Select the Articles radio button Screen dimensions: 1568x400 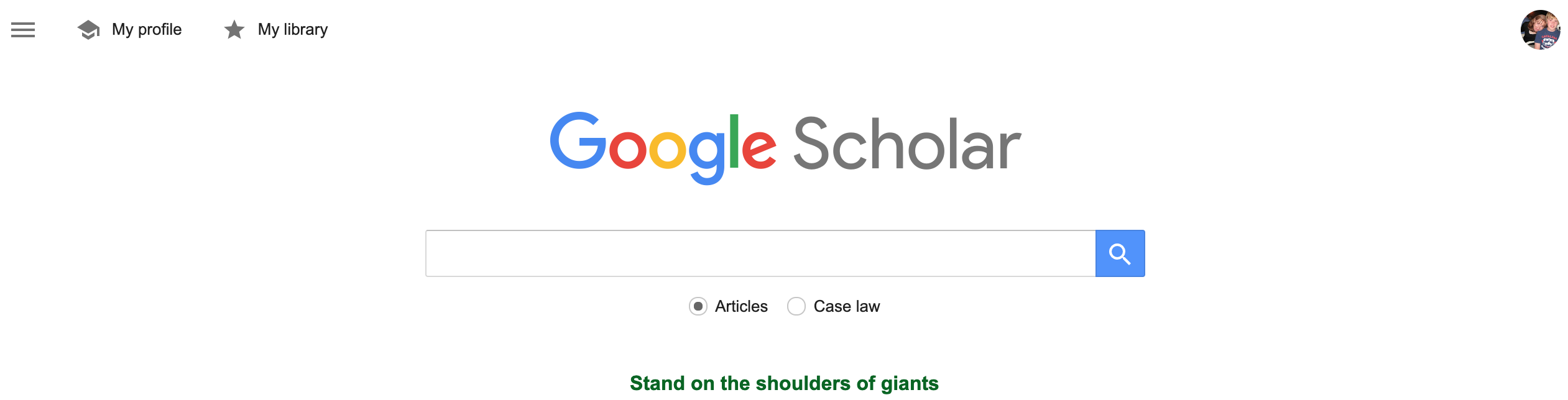tap(698, 306)
